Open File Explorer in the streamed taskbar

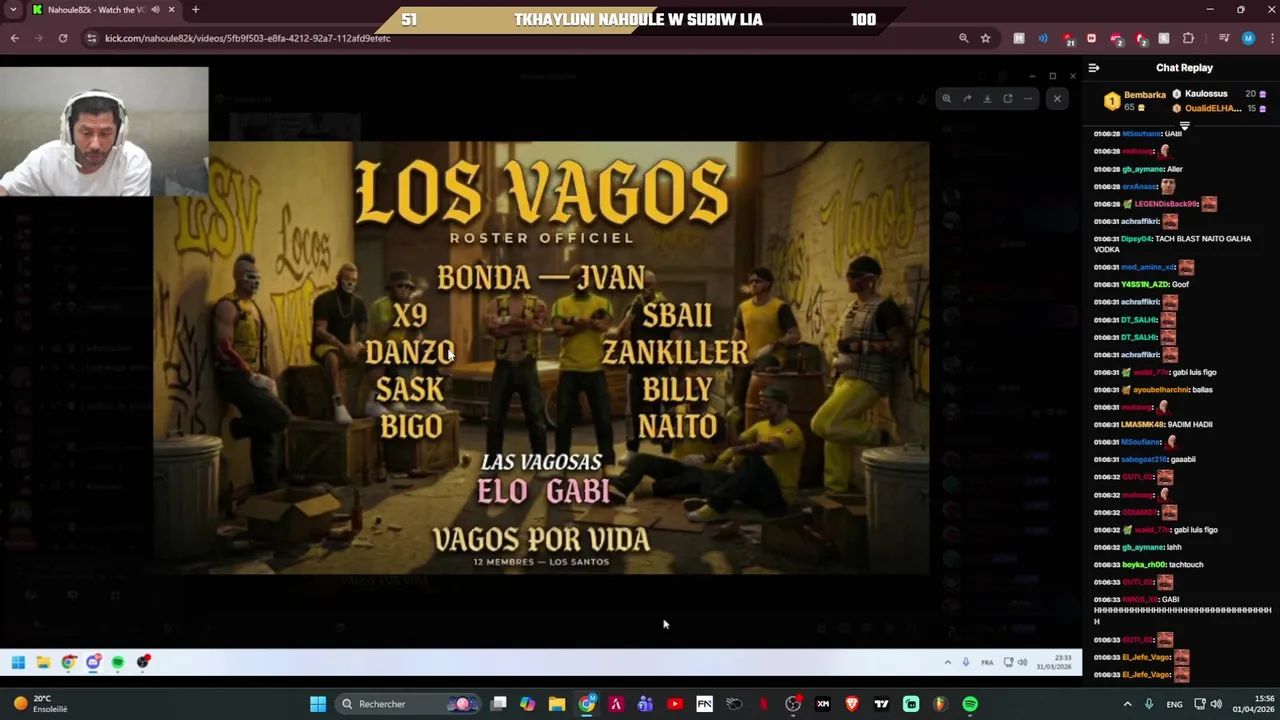(43, 662)
